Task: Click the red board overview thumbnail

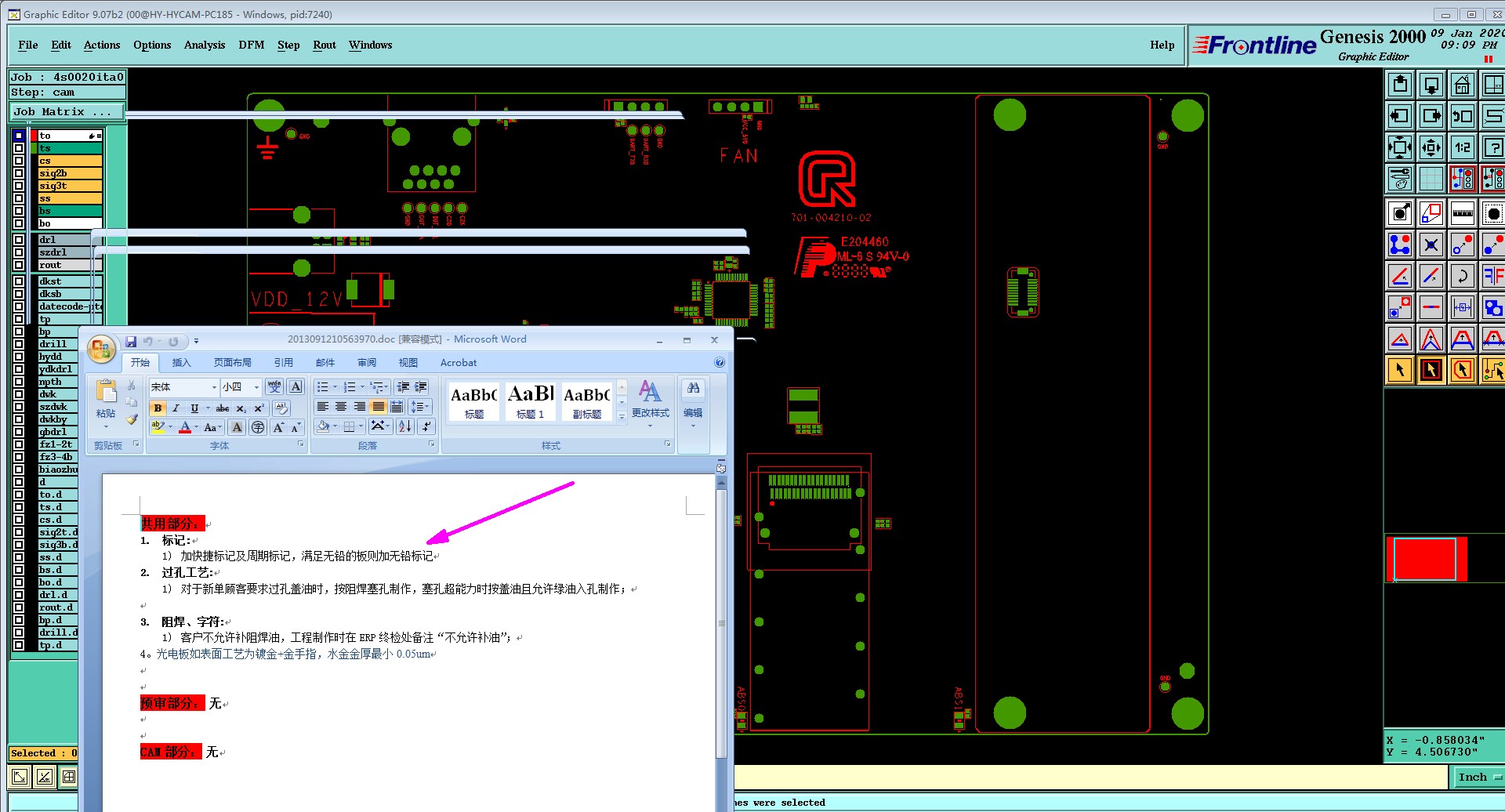Action: [1425, 559]
